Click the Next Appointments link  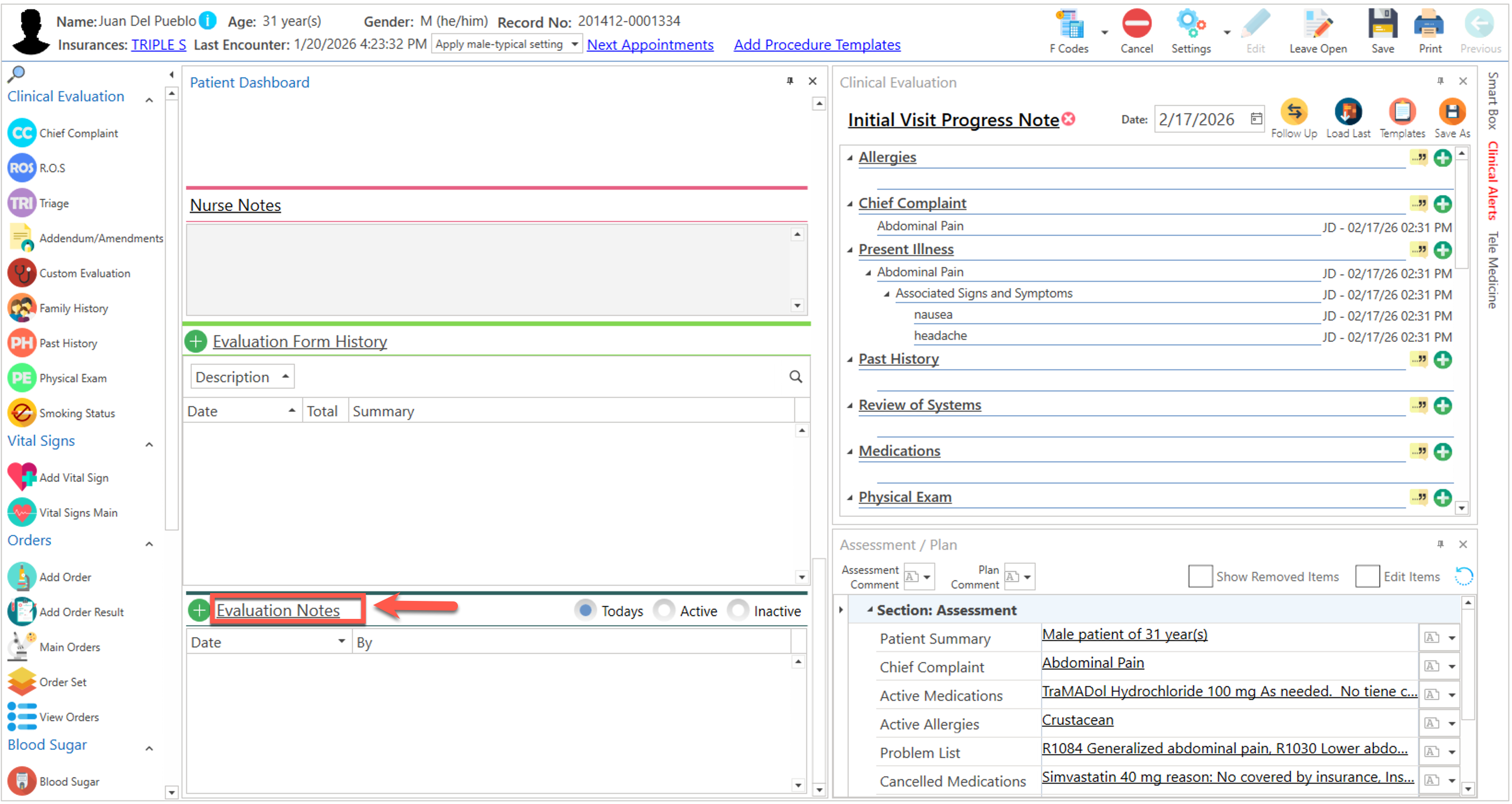pyautogui.click(x=650, y=45)
